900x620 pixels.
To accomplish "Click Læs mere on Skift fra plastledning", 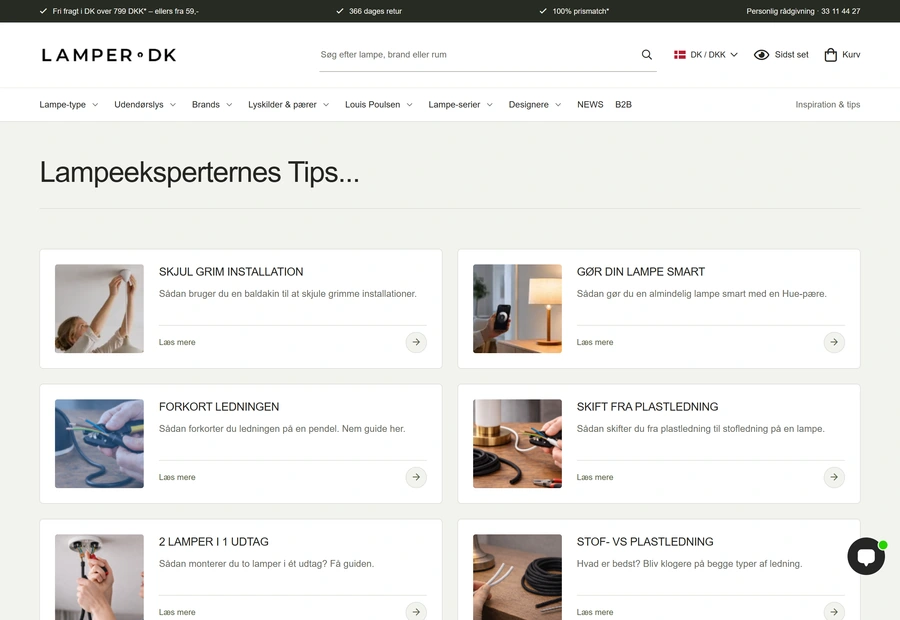I will 595,477.
